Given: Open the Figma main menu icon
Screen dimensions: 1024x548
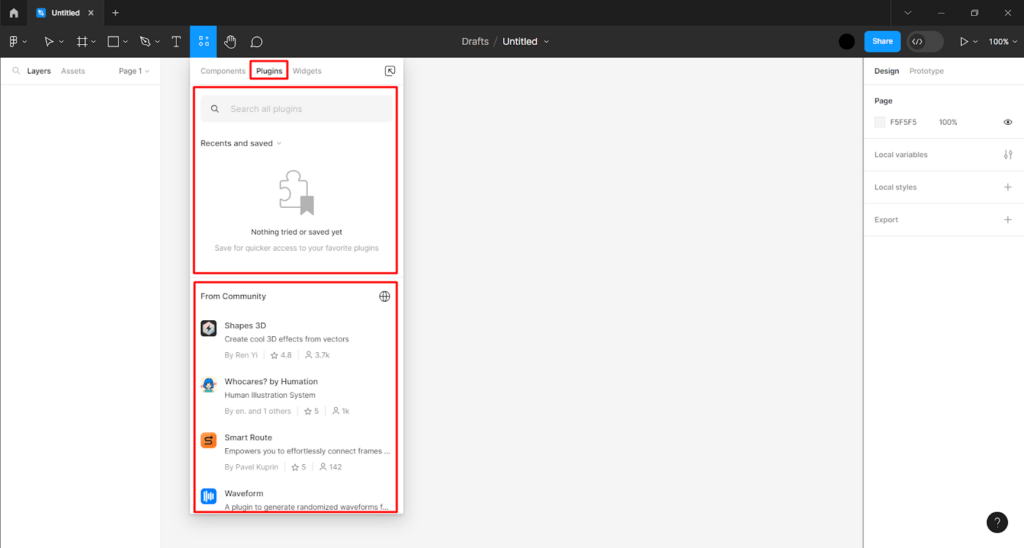Looking at the screenshot, I should 13,42.
